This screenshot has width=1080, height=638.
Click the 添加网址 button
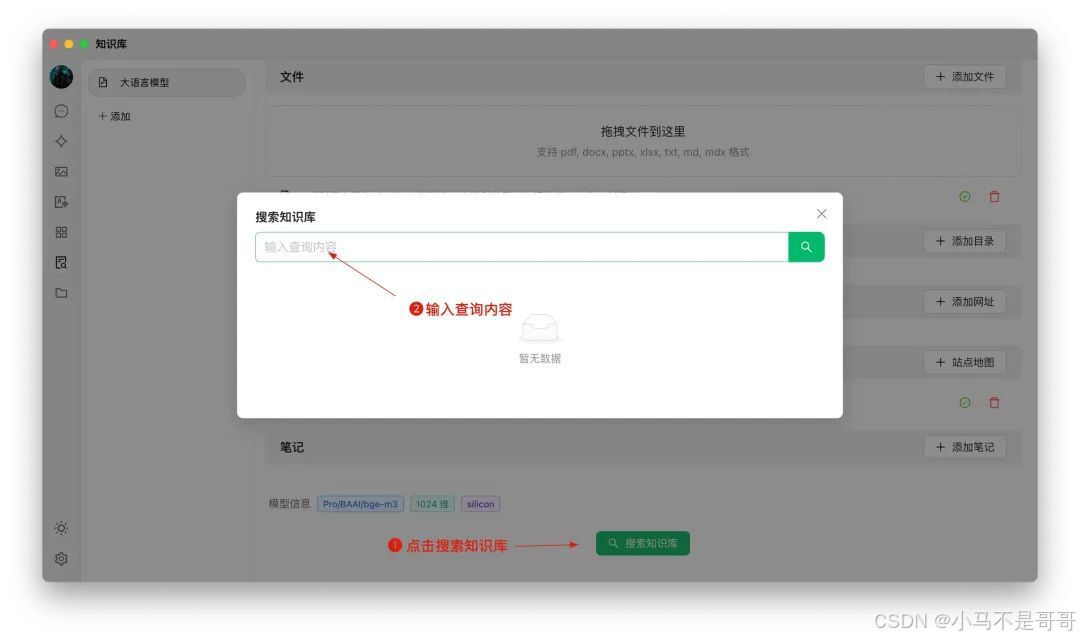(x=964, y=302)
